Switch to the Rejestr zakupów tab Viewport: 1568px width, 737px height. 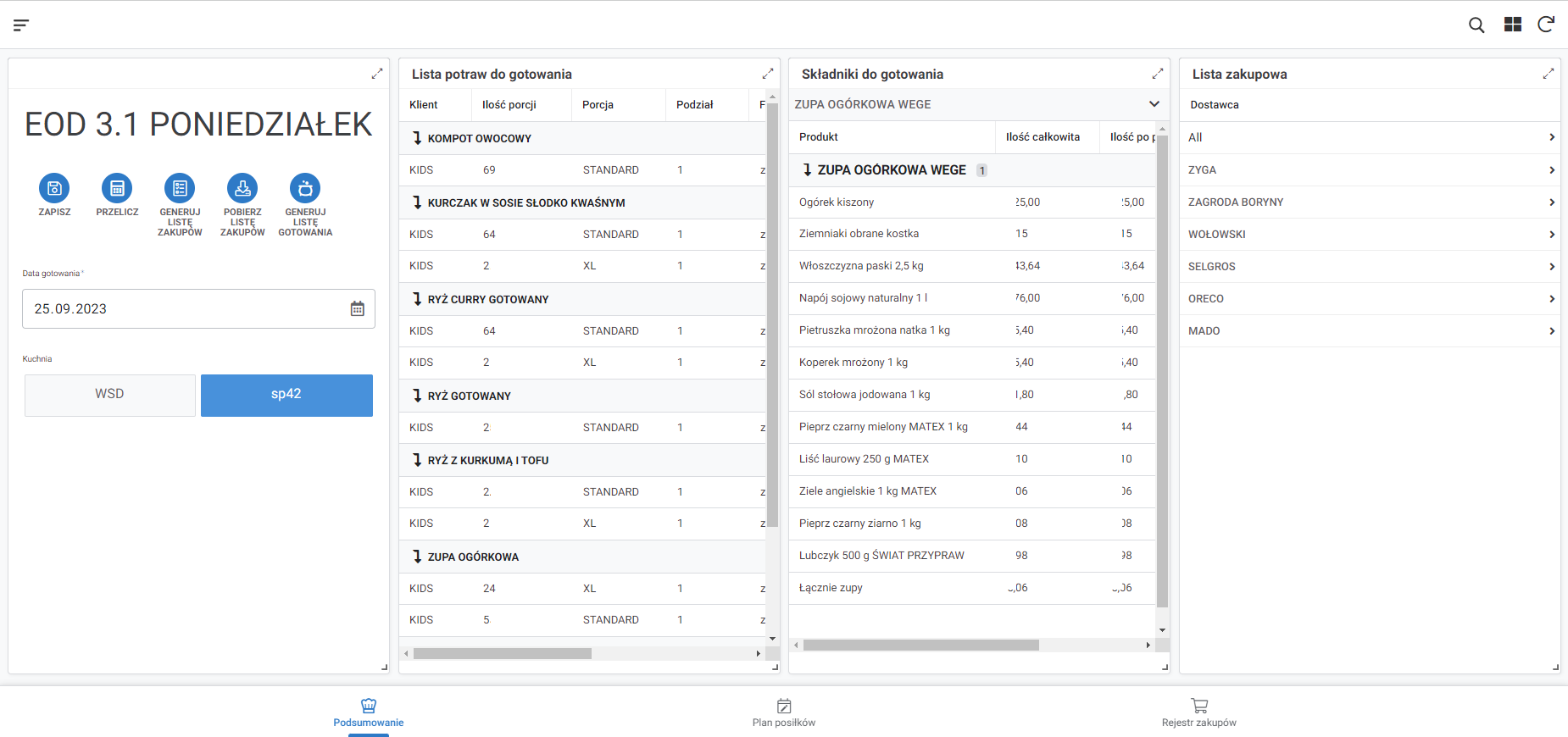coord(1198,712)
